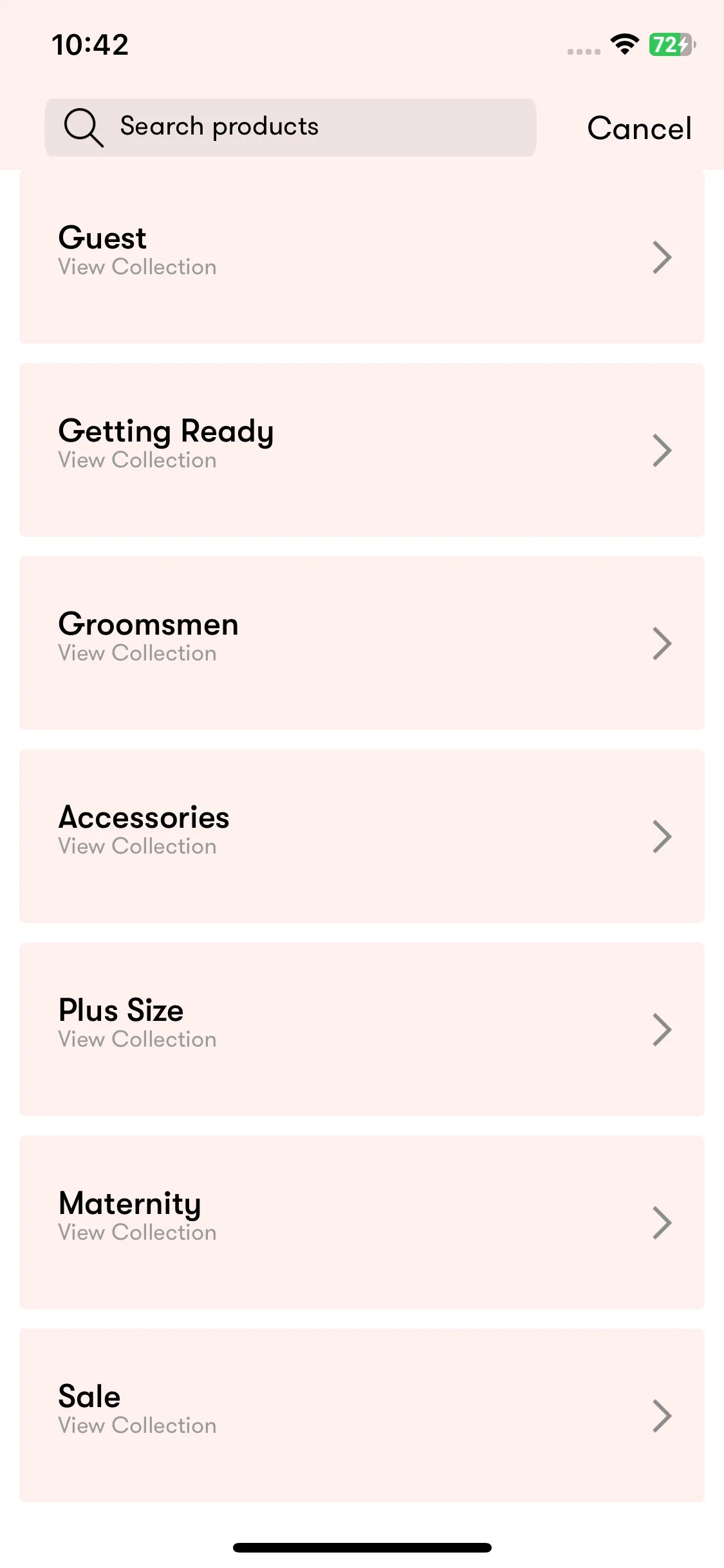Tap the Maternity row arrow icon
Viewport: 724px width, 1568px height.
click(662, 1222)
